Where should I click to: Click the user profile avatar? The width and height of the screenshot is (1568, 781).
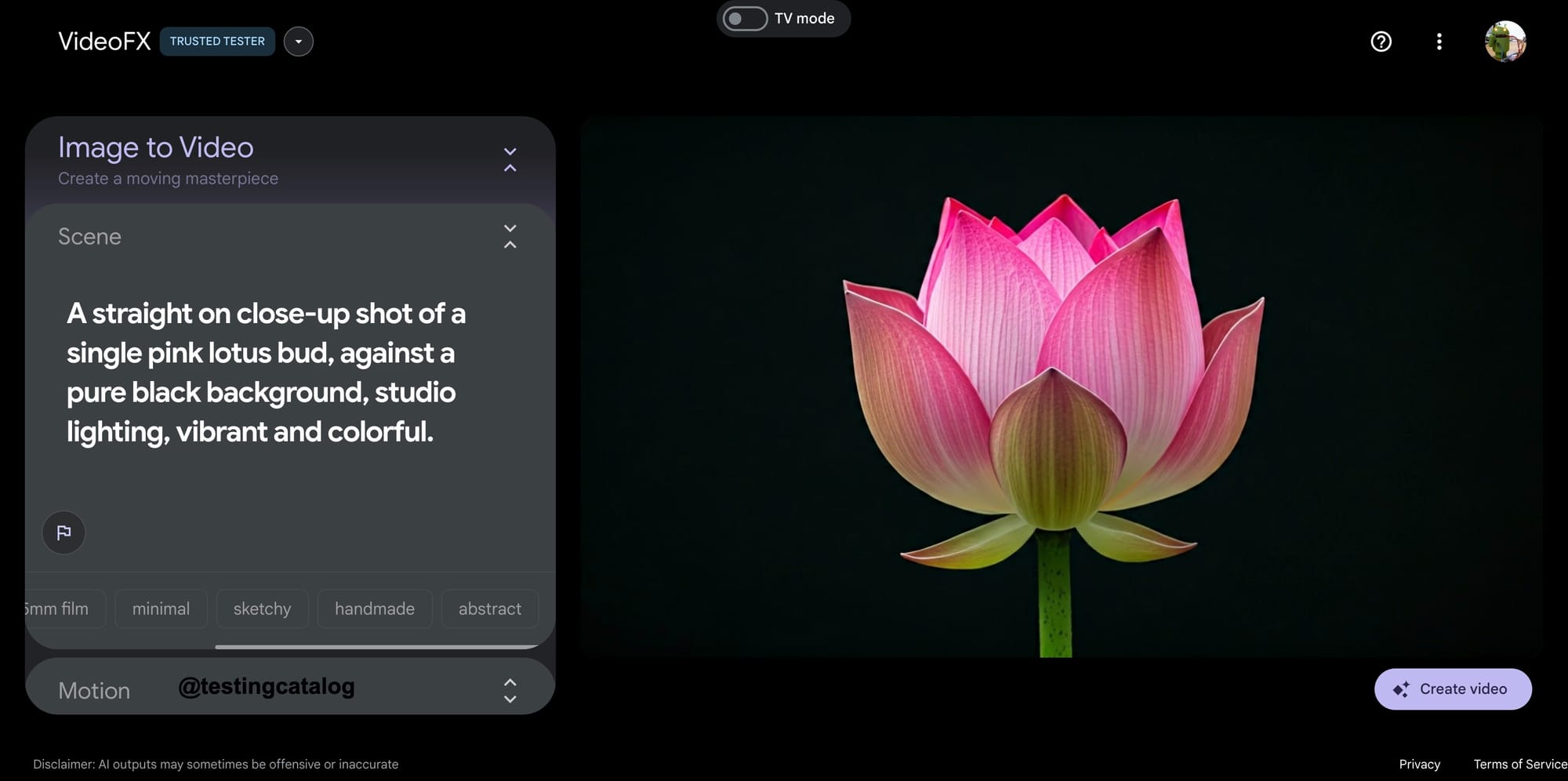point(1505,42)
